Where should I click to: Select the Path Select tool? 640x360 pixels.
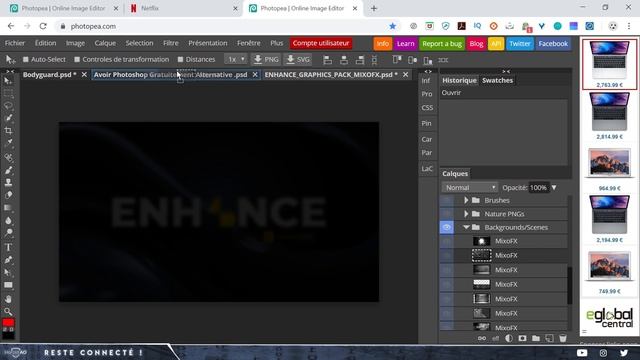[x=8, y=272]
